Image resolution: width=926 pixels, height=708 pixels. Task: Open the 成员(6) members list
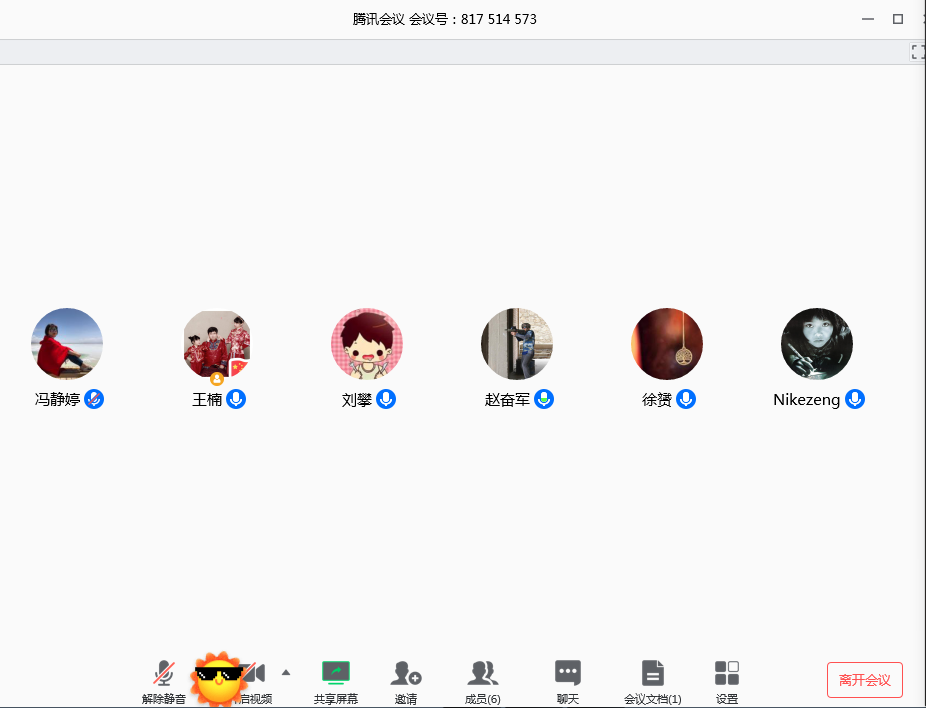(483, 673)
